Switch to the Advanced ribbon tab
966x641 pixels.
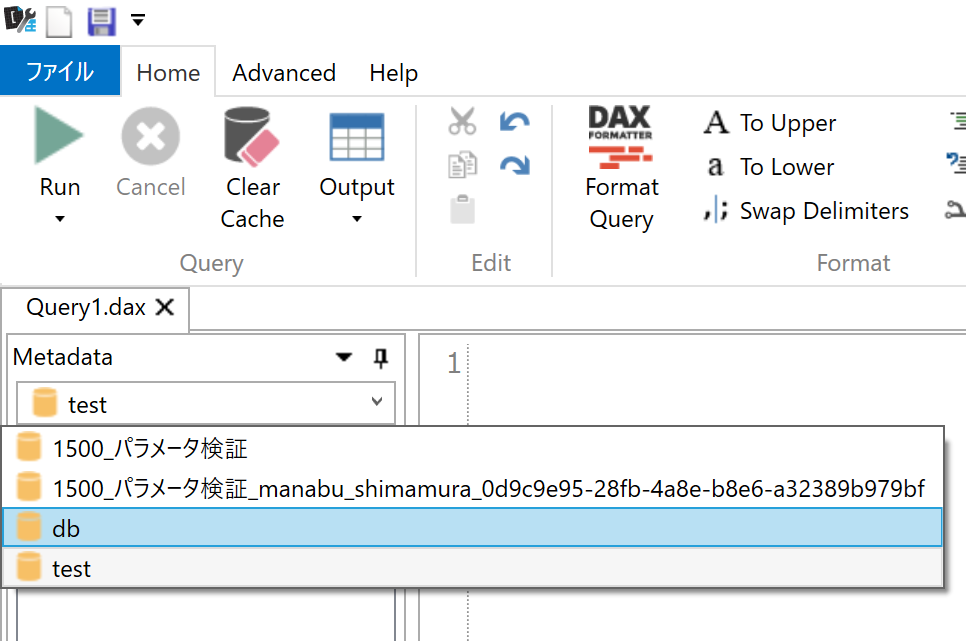(284, 73)
